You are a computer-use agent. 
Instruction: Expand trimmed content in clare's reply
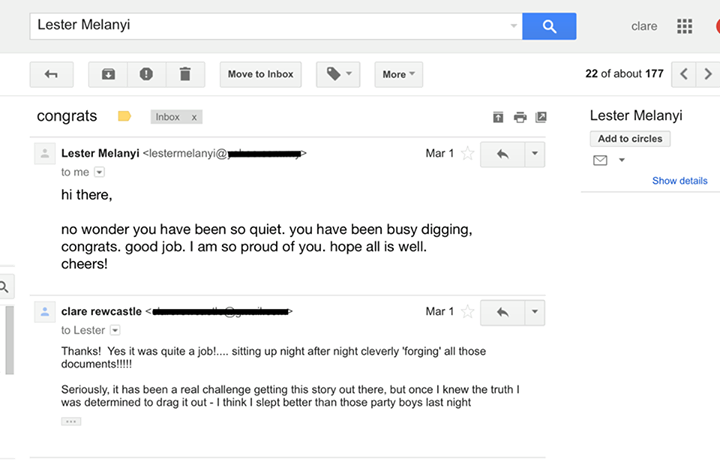[71, 421]
